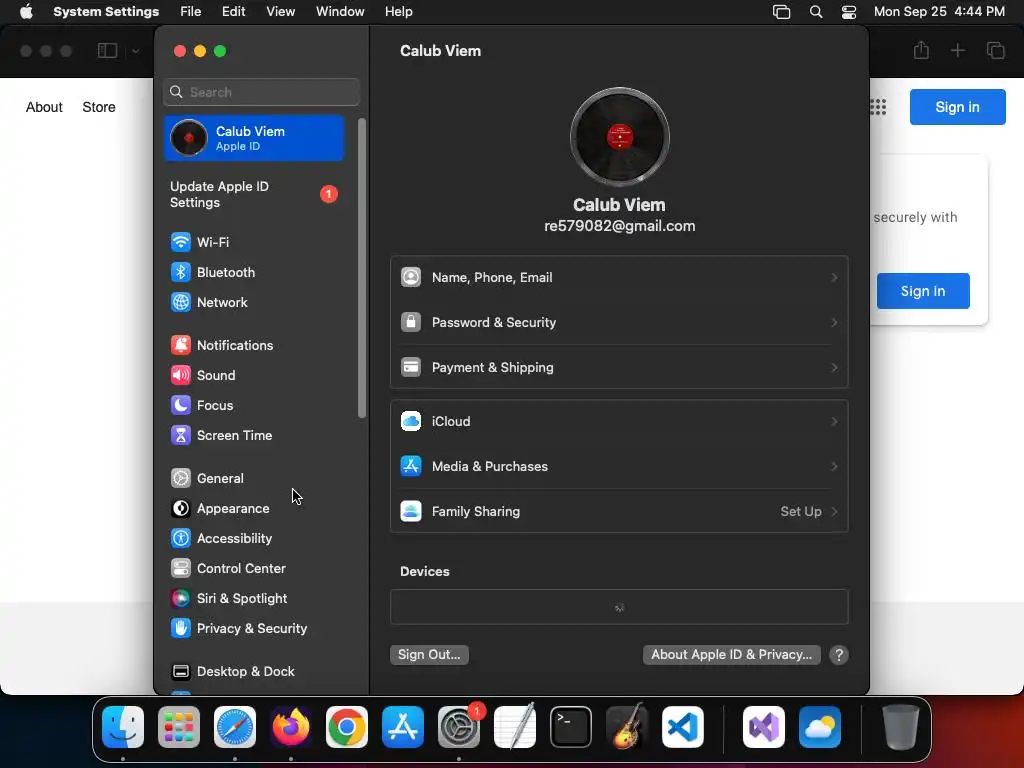Open Store link in browser window

point(99,107)
